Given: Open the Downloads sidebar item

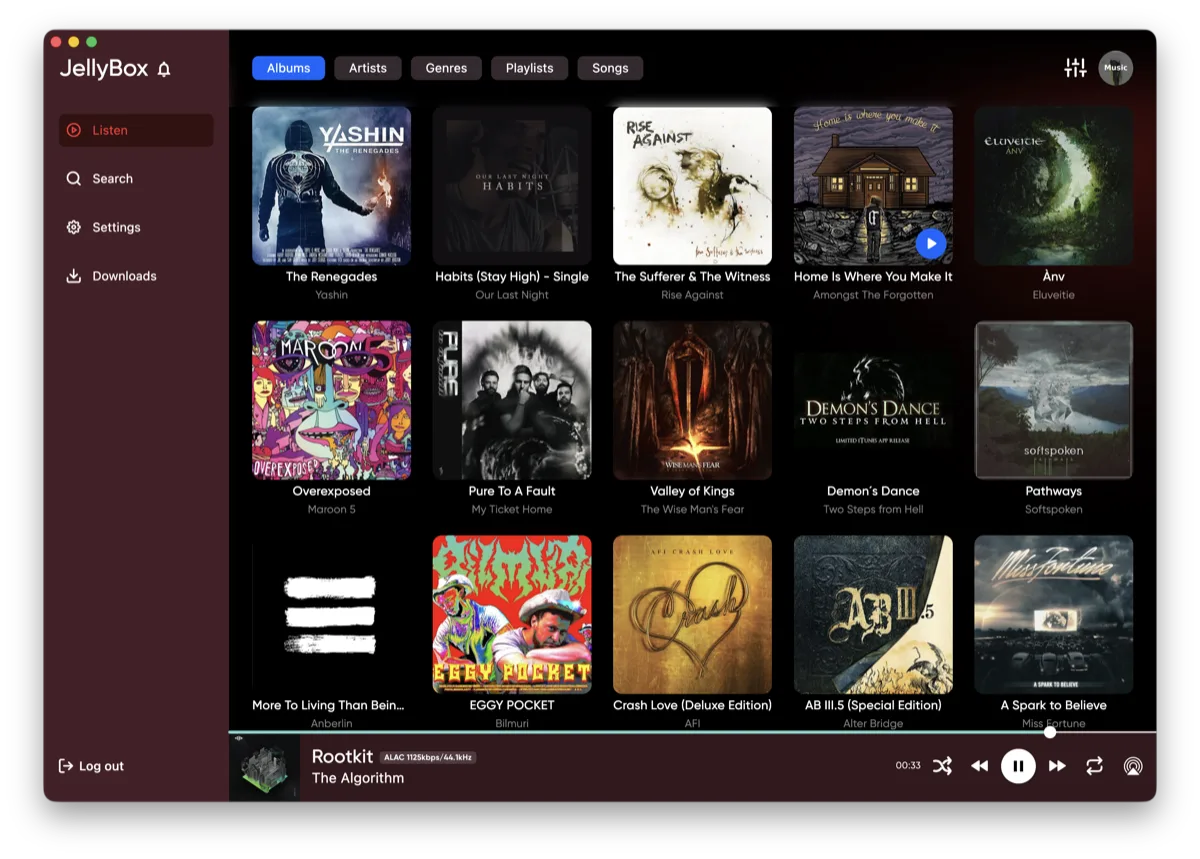Looking at the screenshot, I should point(136,276).
